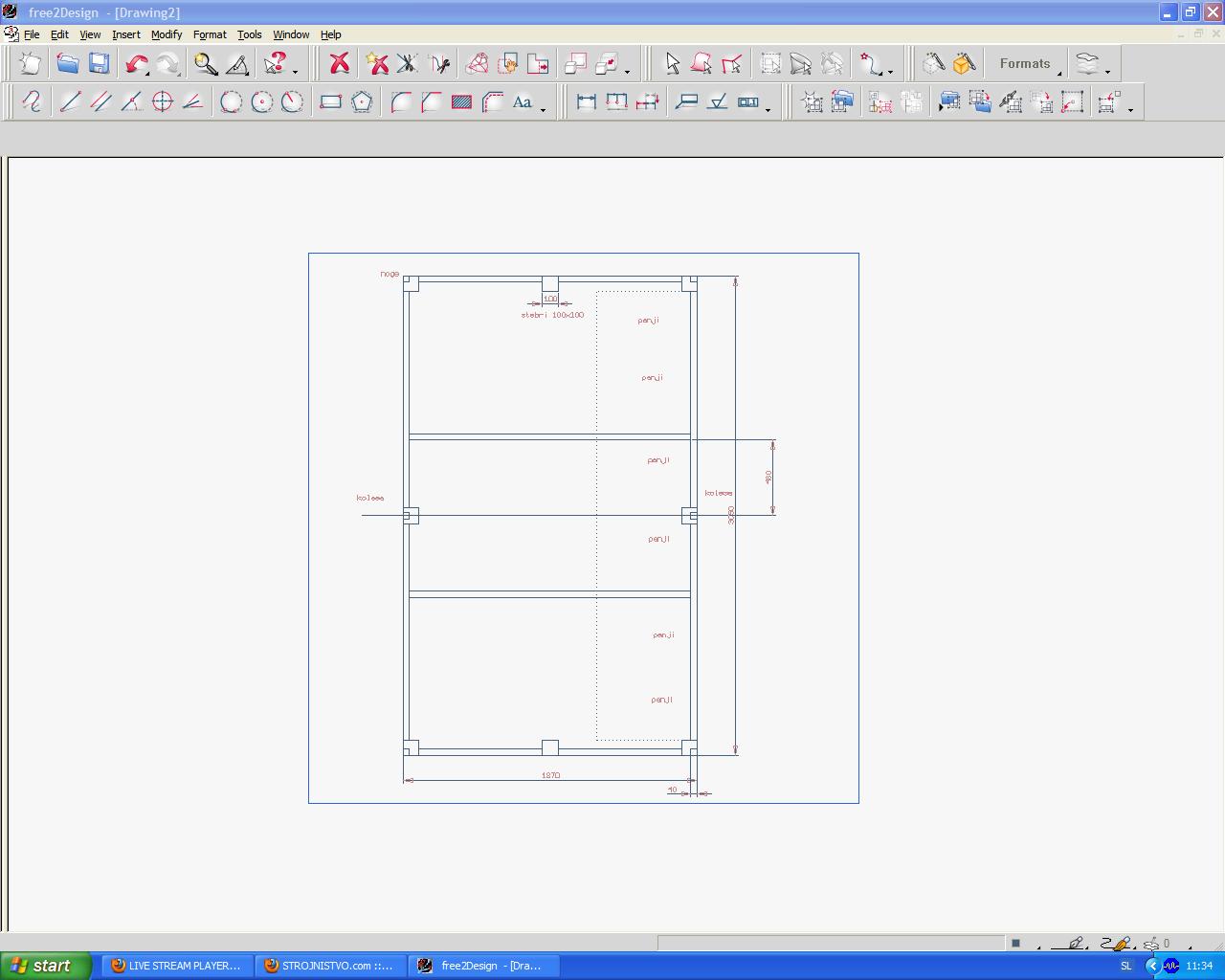The height and width of the screenshot is (980, 1225).
Task: Delete selection using the red X icon
Action: coord(339,64)
